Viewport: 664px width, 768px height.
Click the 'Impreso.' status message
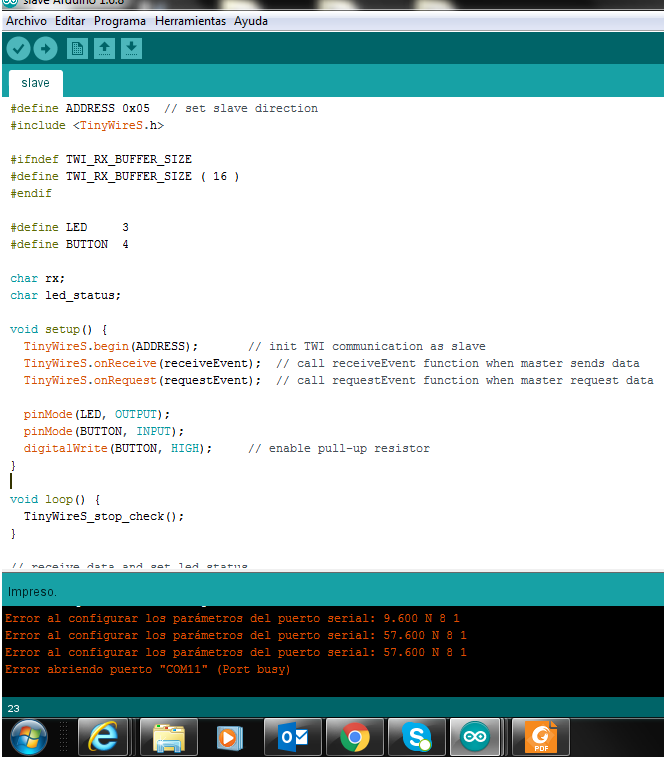pos(32,592)
